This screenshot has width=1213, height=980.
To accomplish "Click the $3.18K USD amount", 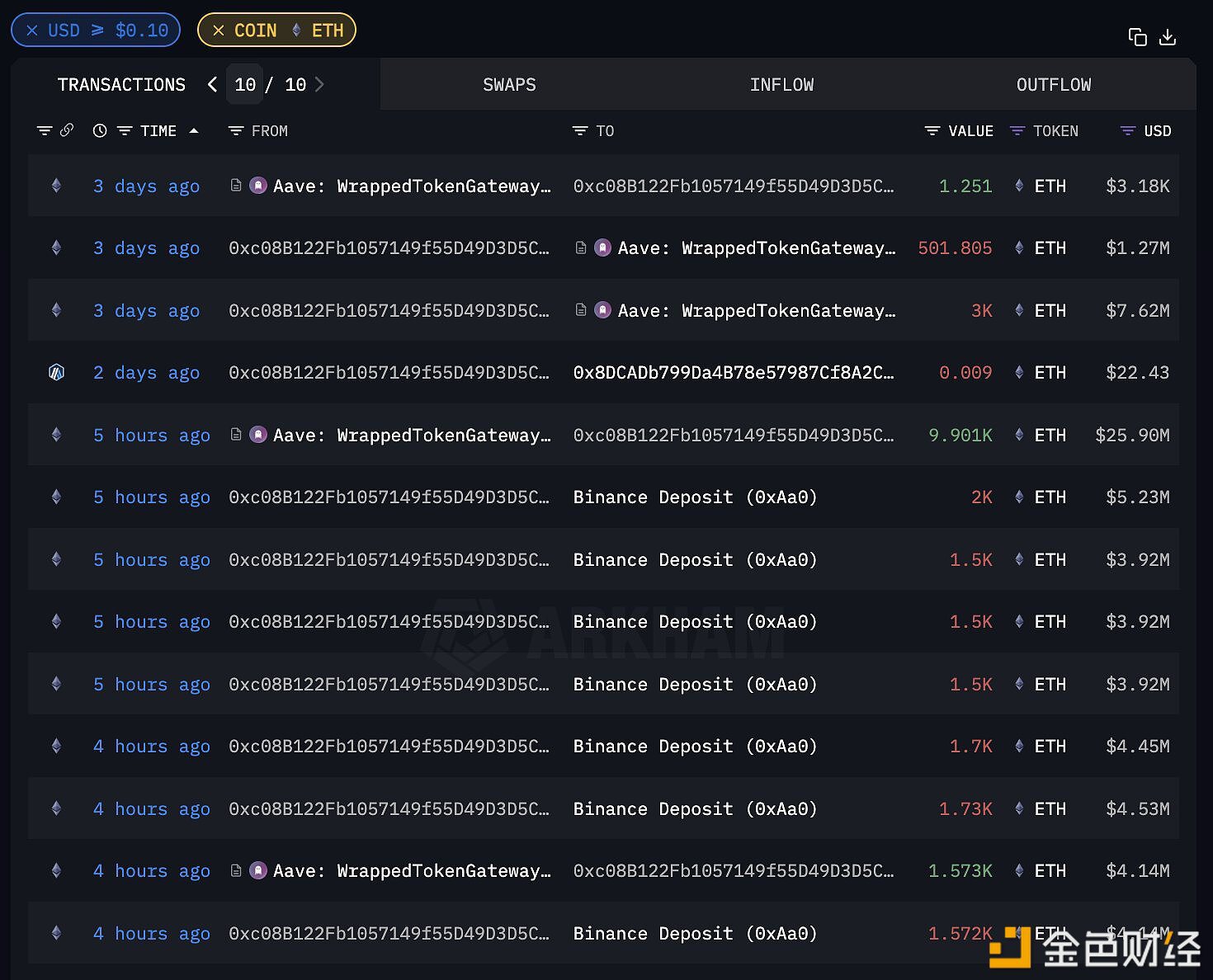I will tap(1138, 186).
